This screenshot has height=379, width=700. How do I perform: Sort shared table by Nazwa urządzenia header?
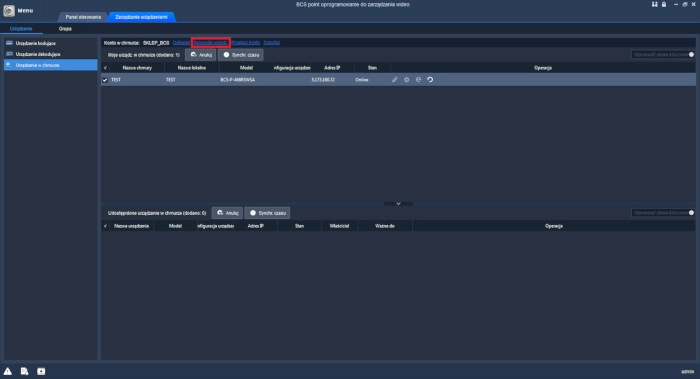tap(131, 226)
